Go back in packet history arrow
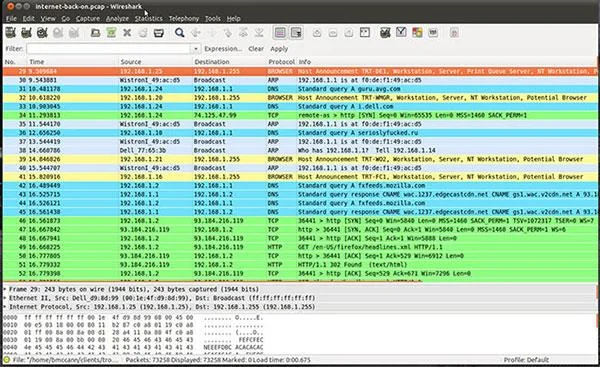 tap(196, 33)
